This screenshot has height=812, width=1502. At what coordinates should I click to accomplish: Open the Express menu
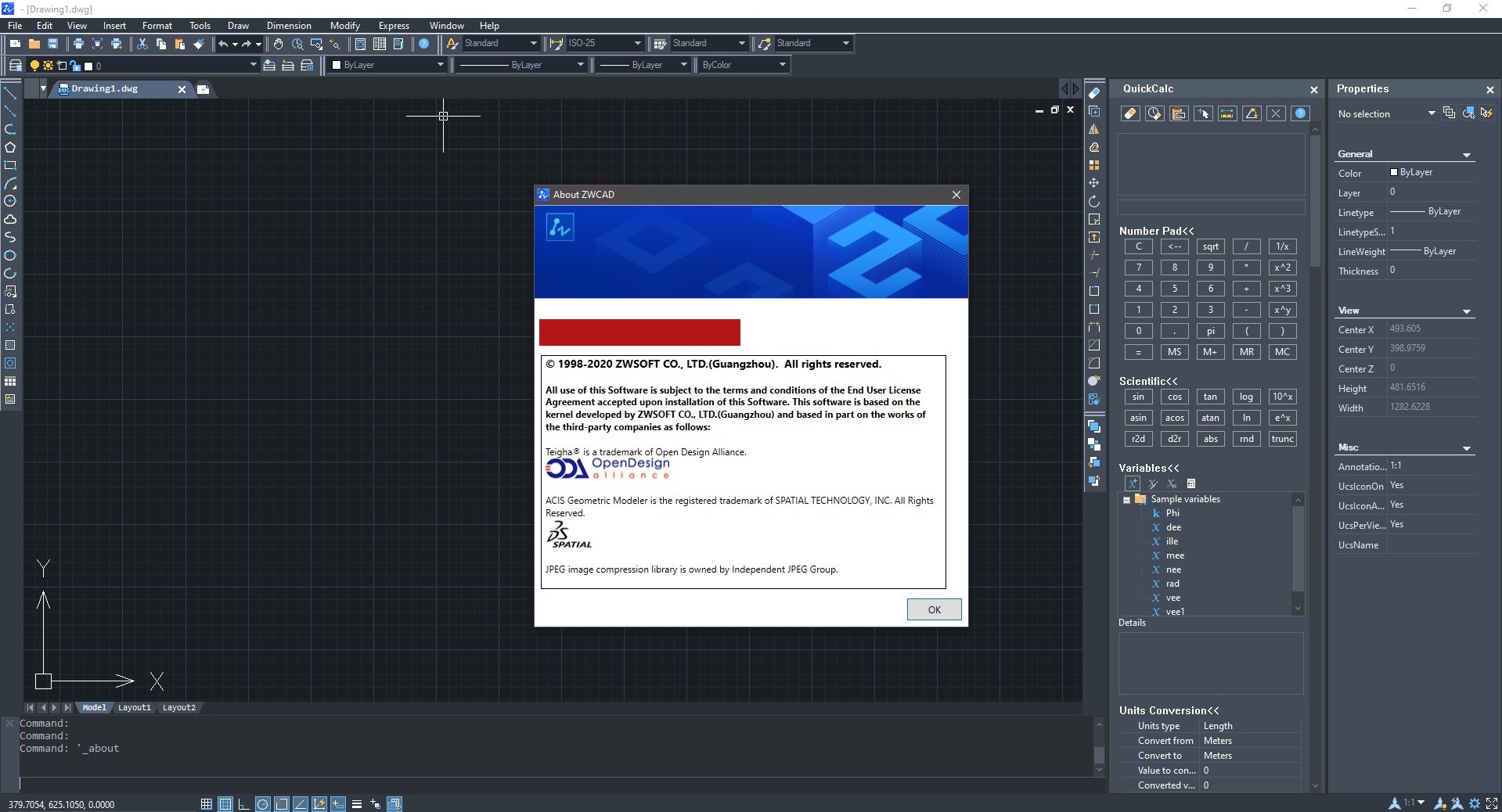tap(394, 26)
